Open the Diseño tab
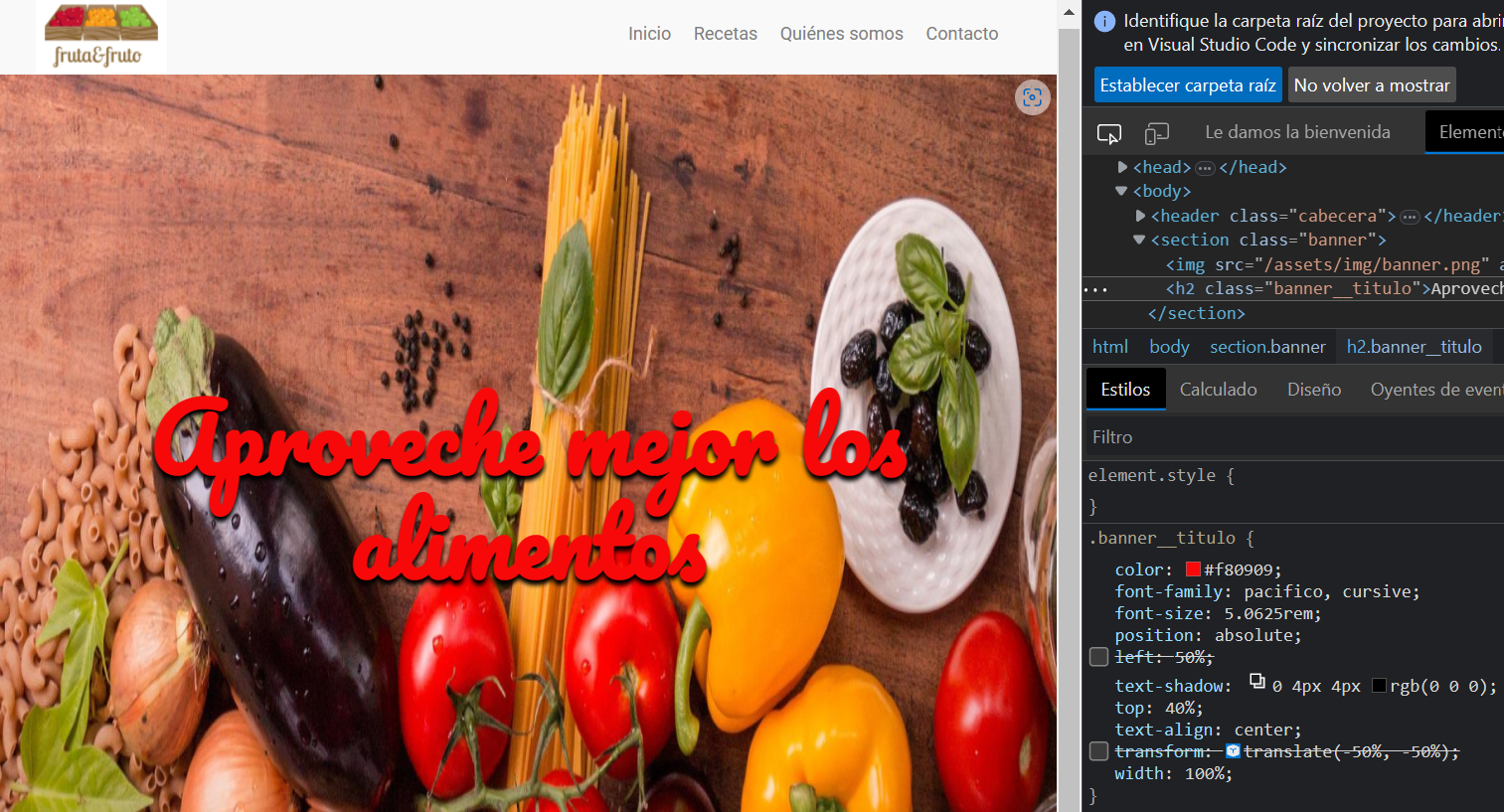The height and width of the screenshot is (812, 1504). (x=1314, y=390)
